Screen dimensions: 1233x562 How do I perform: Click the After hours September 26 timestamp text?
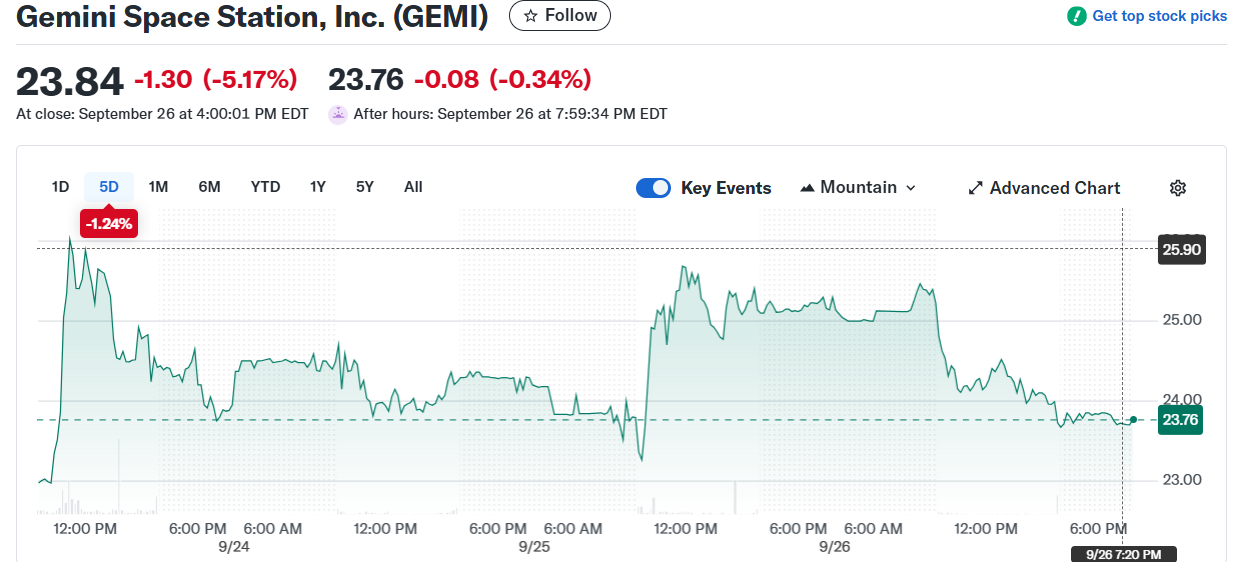510,114
